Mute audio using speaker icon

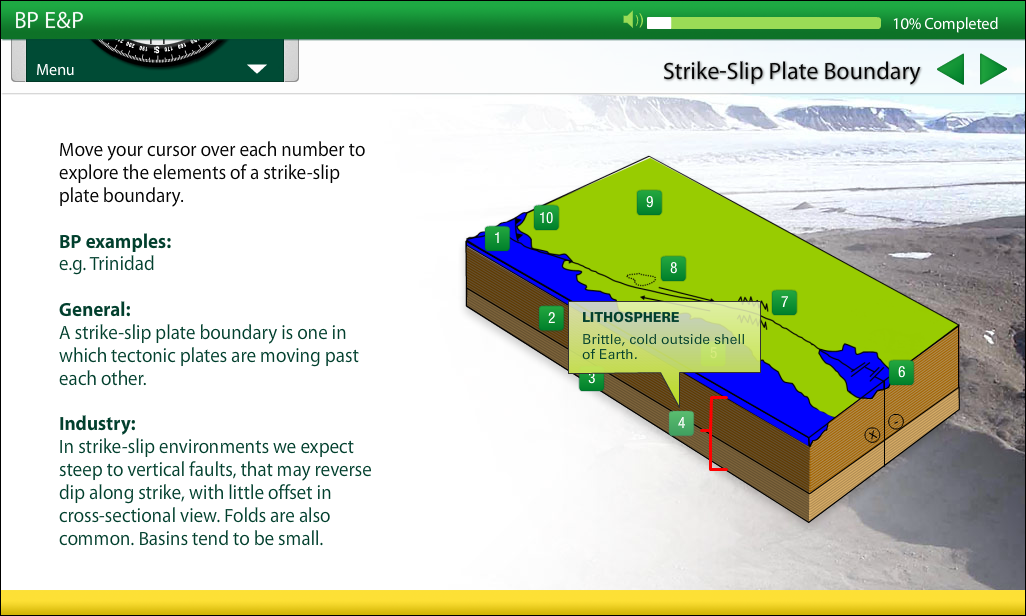click(632, 22)
